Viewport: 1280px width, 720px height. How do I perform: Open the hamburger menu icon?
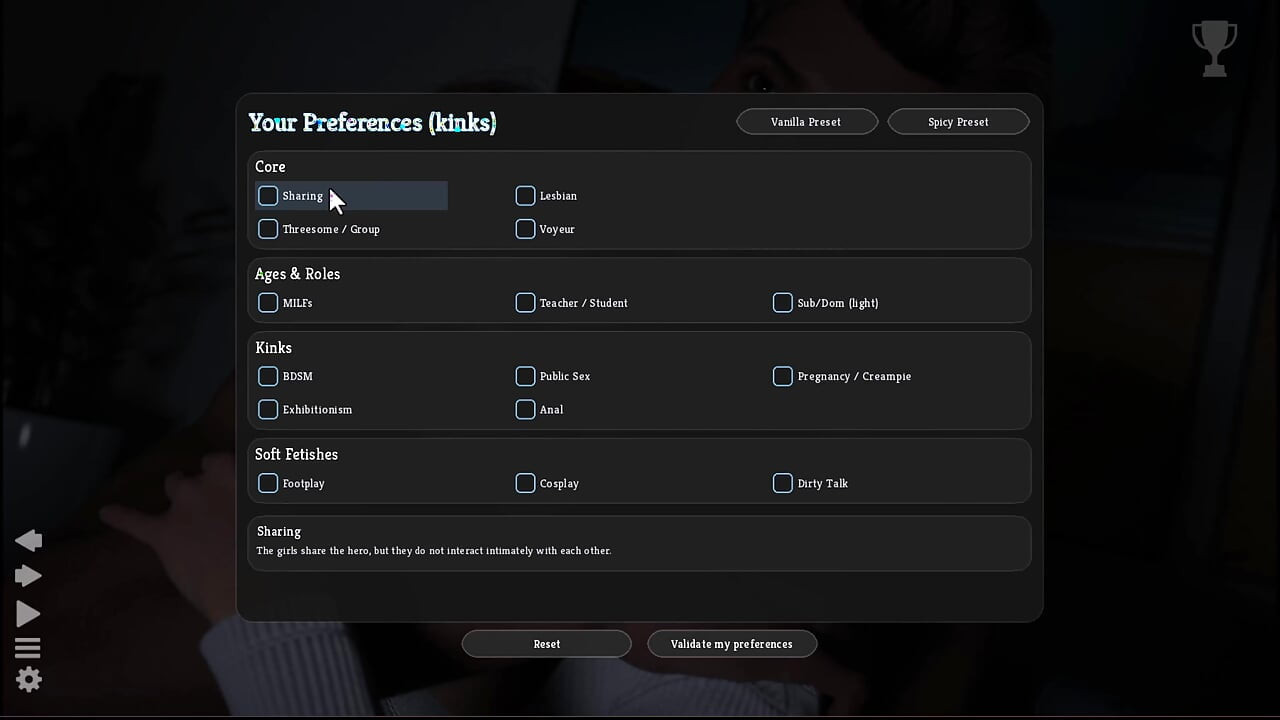[28, 648]
